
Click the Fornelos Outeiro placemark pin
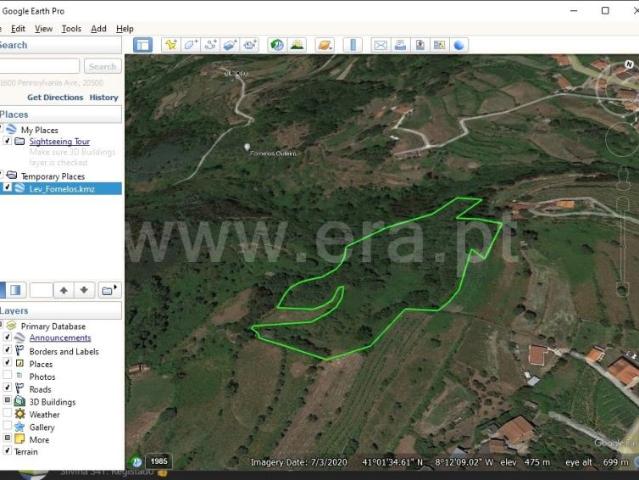click(247, 147)
